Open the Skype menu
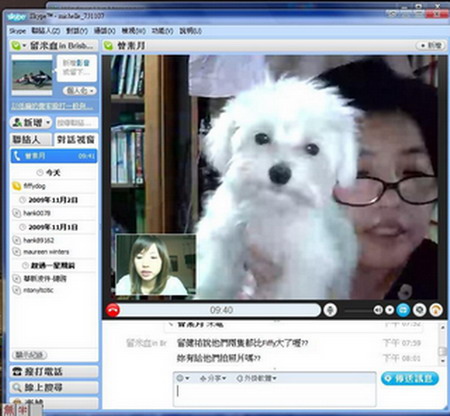 click(17, 31)
